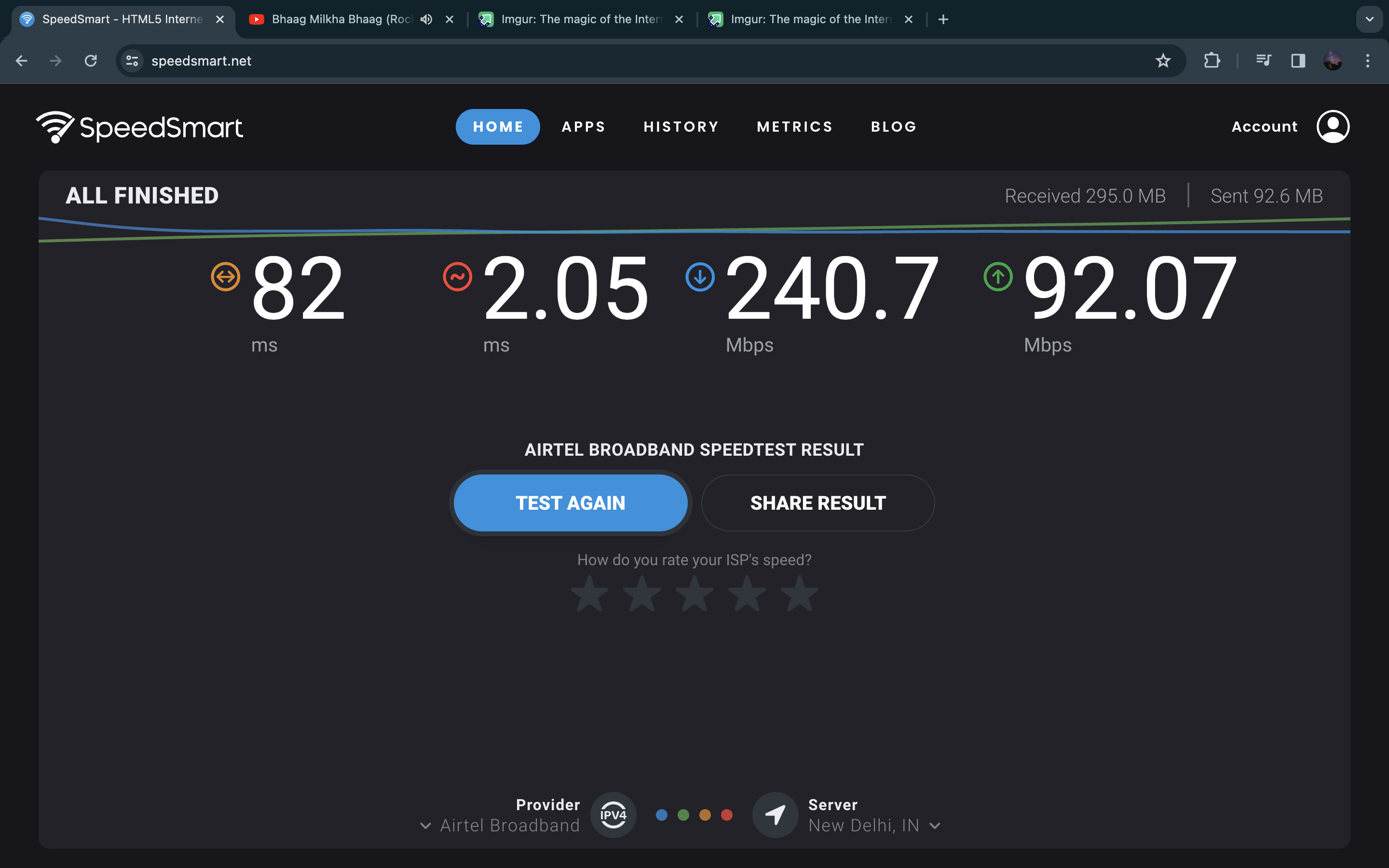Click the speedsmart.net address bar

[x=650, y=61]
